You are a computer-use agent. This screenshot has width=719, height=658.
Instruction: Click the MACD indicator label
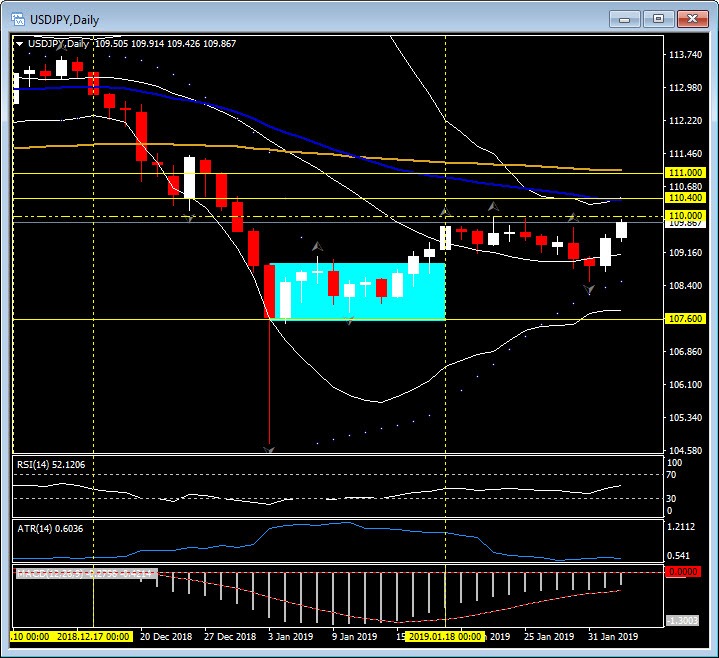pyautogui.click(x=87, y=573)
